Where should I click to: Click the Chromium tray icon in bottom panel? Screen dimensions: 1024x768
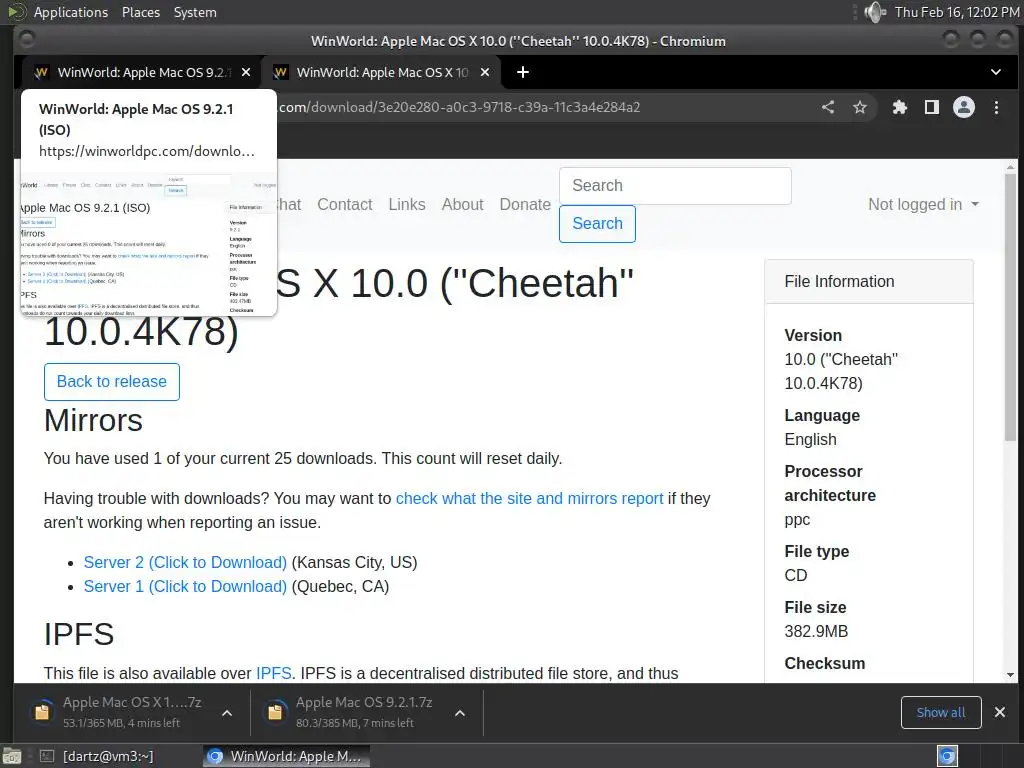pyautogui.click(x=947, y=756)
